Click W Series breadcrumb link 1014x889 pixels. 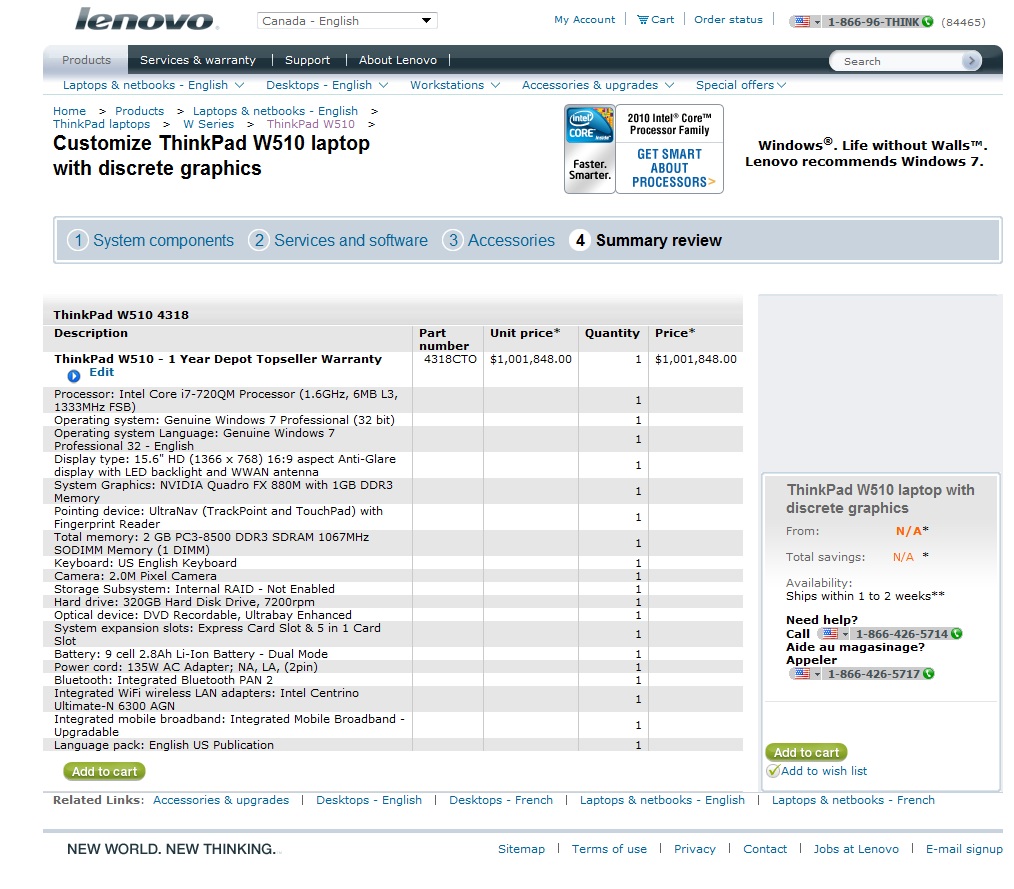coord(208,123)
